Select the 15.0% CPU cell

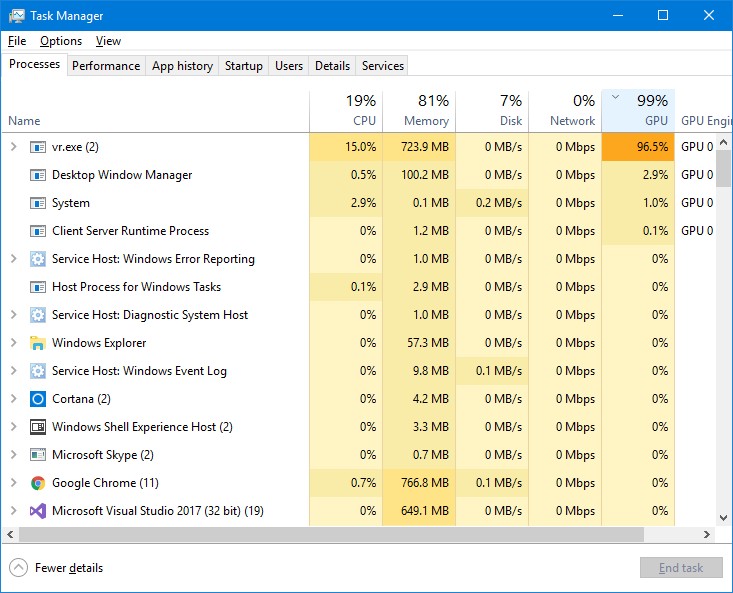(346, 147)
